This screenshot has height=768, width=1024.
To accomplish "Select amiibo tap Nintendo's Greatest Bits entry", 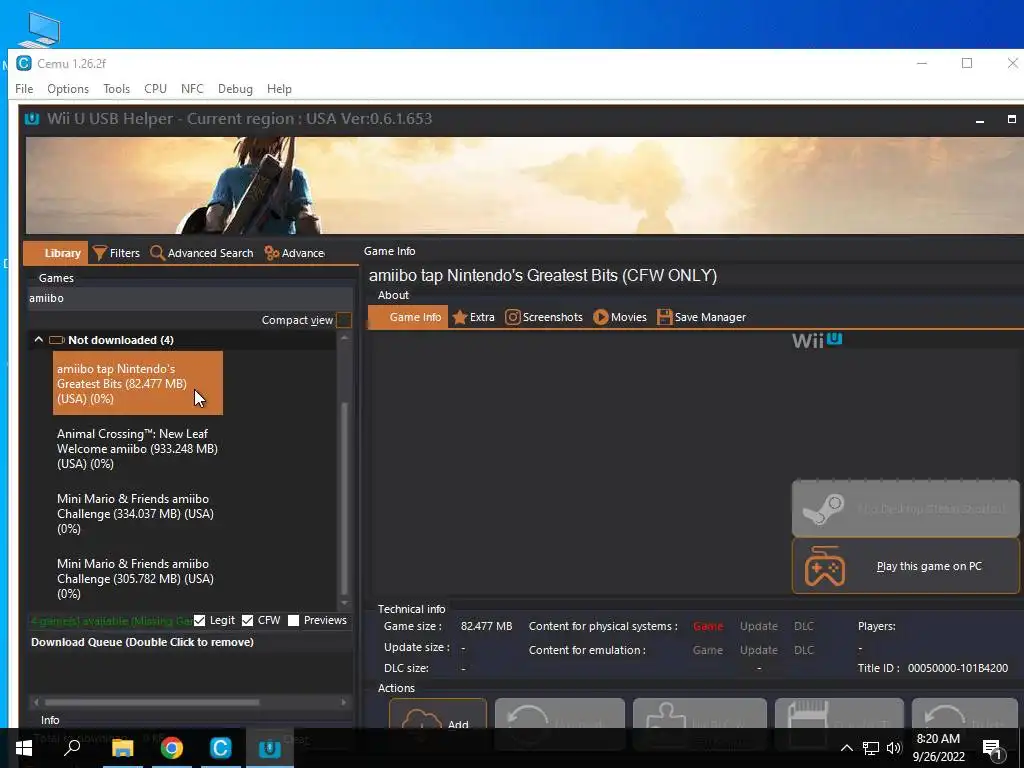I will [x=138, y=383].
